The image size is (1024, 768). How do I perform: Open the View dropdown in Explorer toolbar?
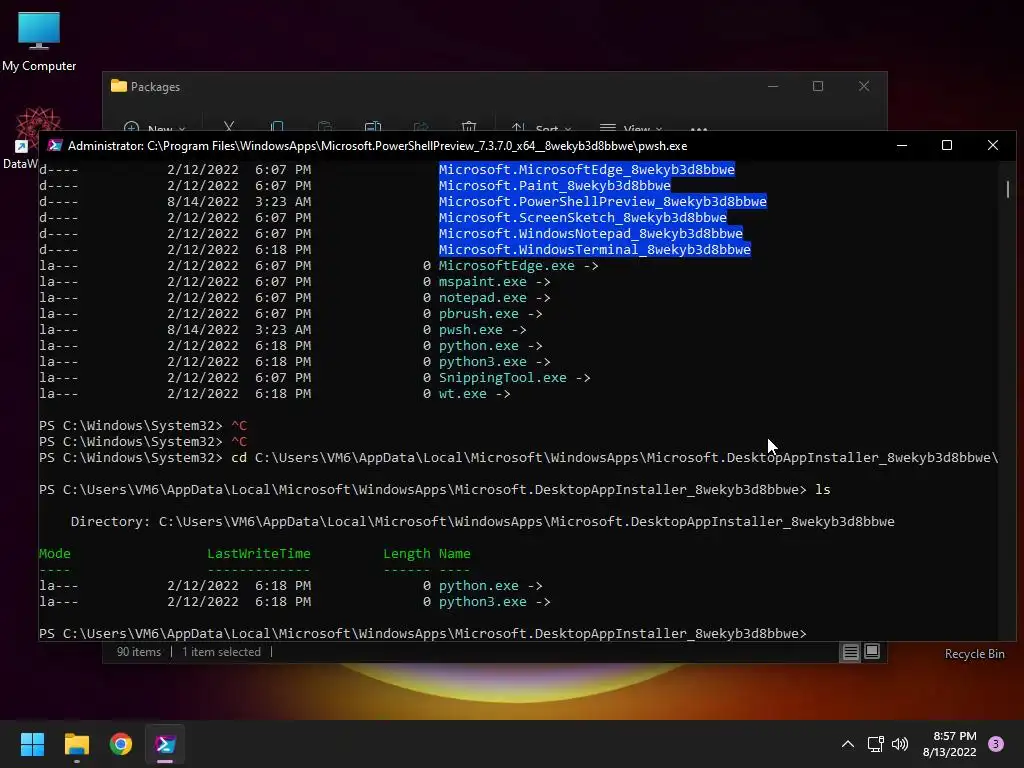click(631, 128)
